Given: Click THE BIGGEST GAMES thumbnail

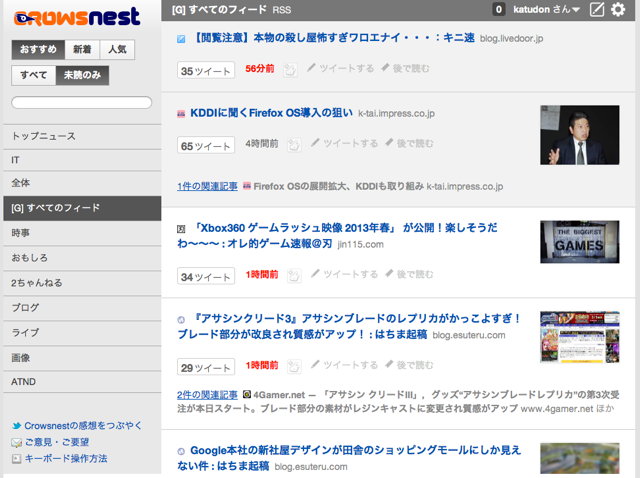Looking at the screenshot, I should 580,242.
